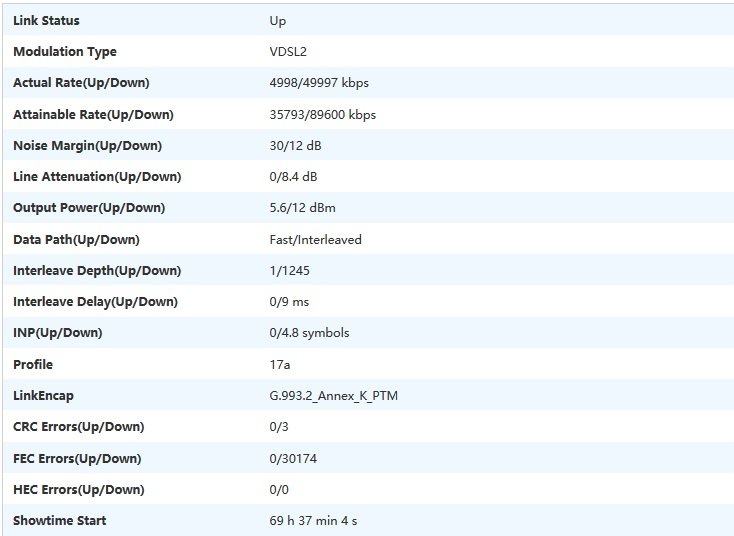Screen dimensions: 734x536
Task: Click the "Link Status" label
Action: [x=46, y=21]
